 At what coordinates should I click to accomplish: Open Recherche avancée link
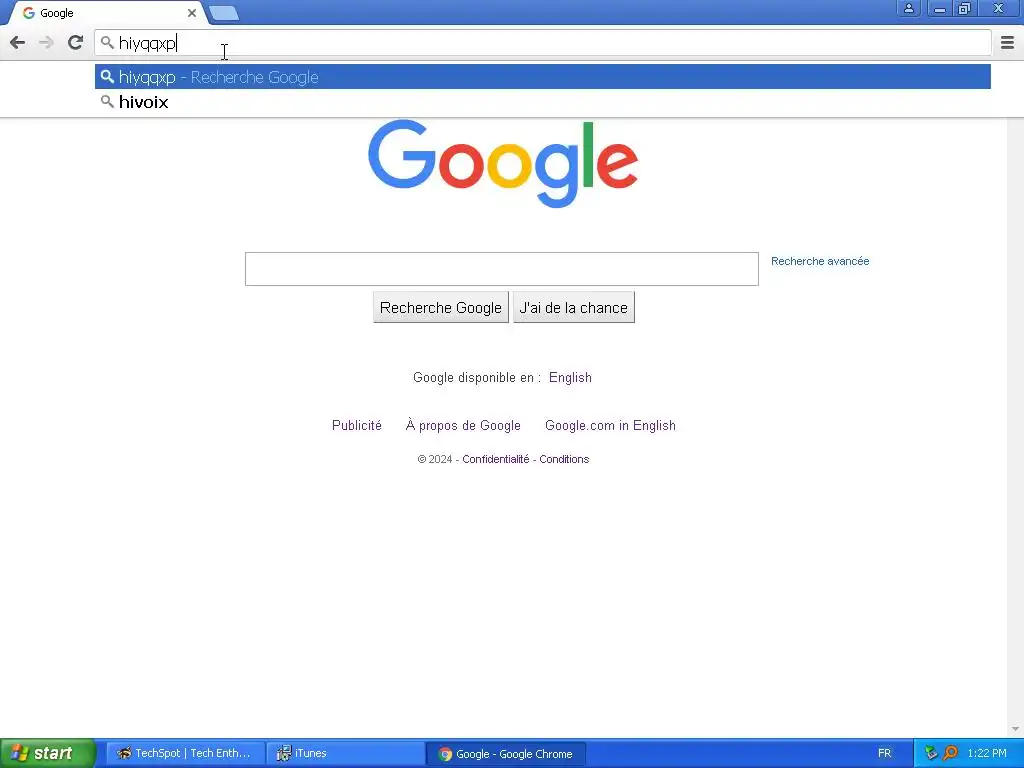pyautogui.click(x=820, y=261)
